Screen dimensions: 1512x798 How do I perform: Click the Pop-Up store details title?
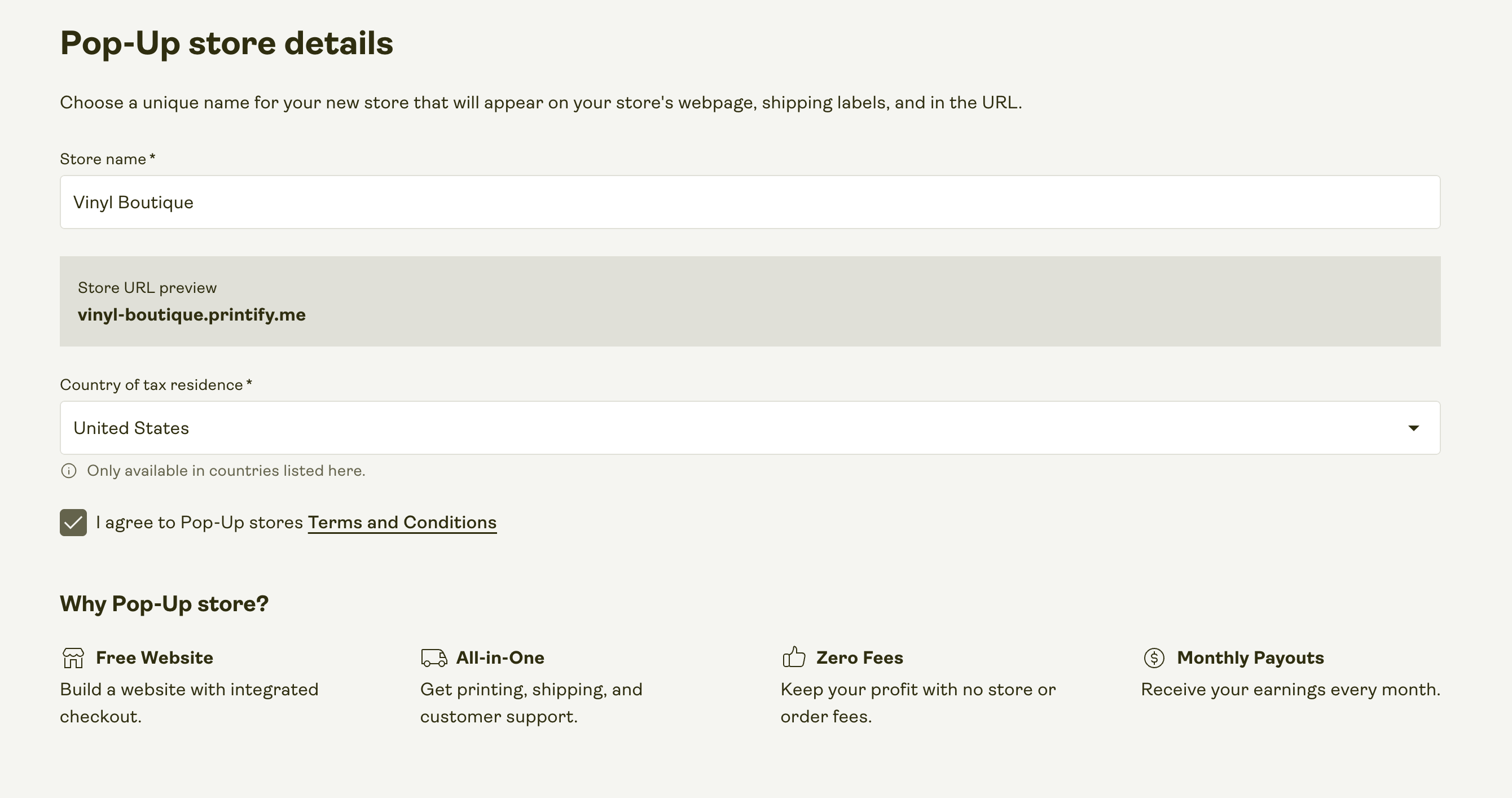[x=227, y=42]
